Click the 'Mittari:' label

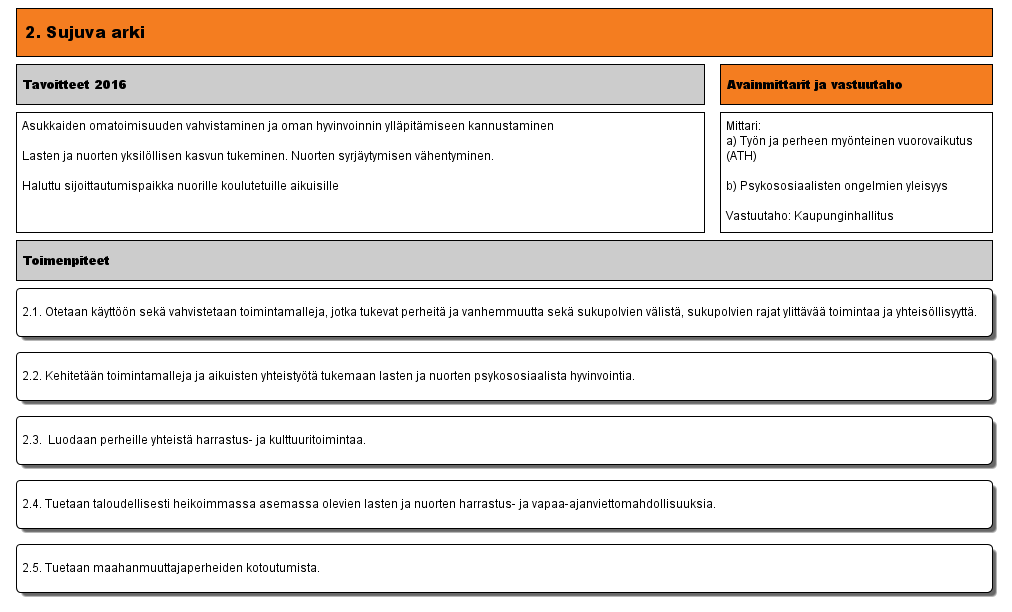(743, 126)
